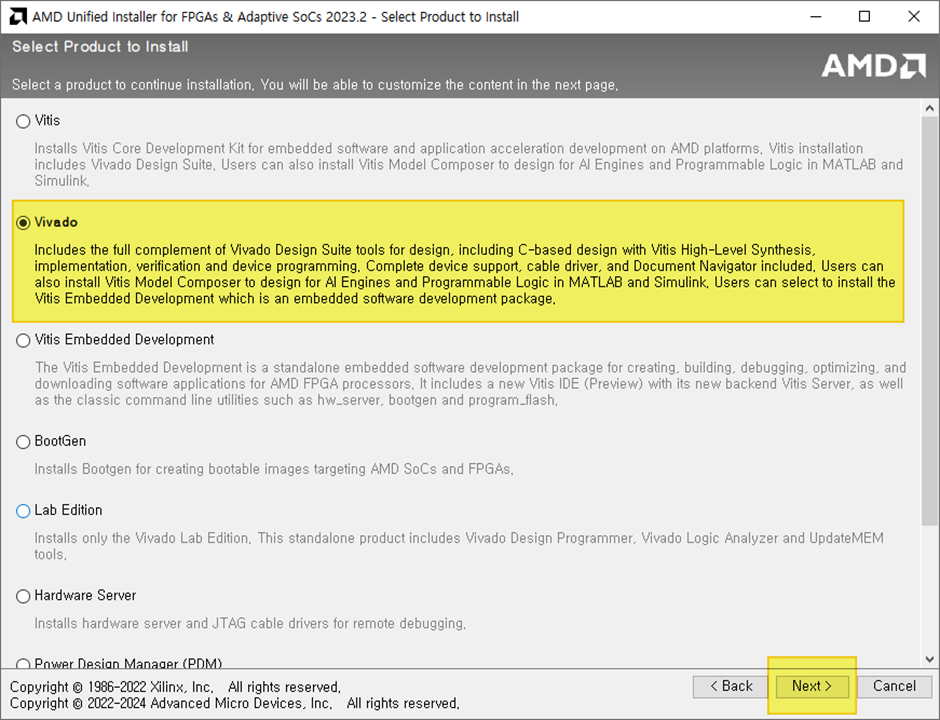940x720 pixels.
Task: Click the Next button
Action: coord(812,686)
